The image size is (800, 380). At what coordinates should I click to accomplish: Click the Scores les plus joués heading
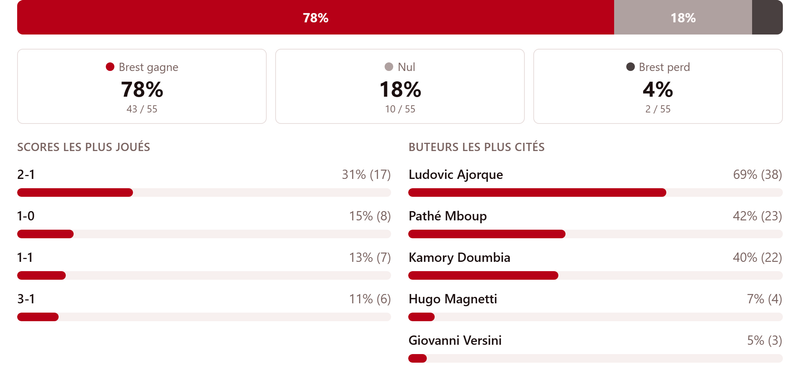(84, 147)
